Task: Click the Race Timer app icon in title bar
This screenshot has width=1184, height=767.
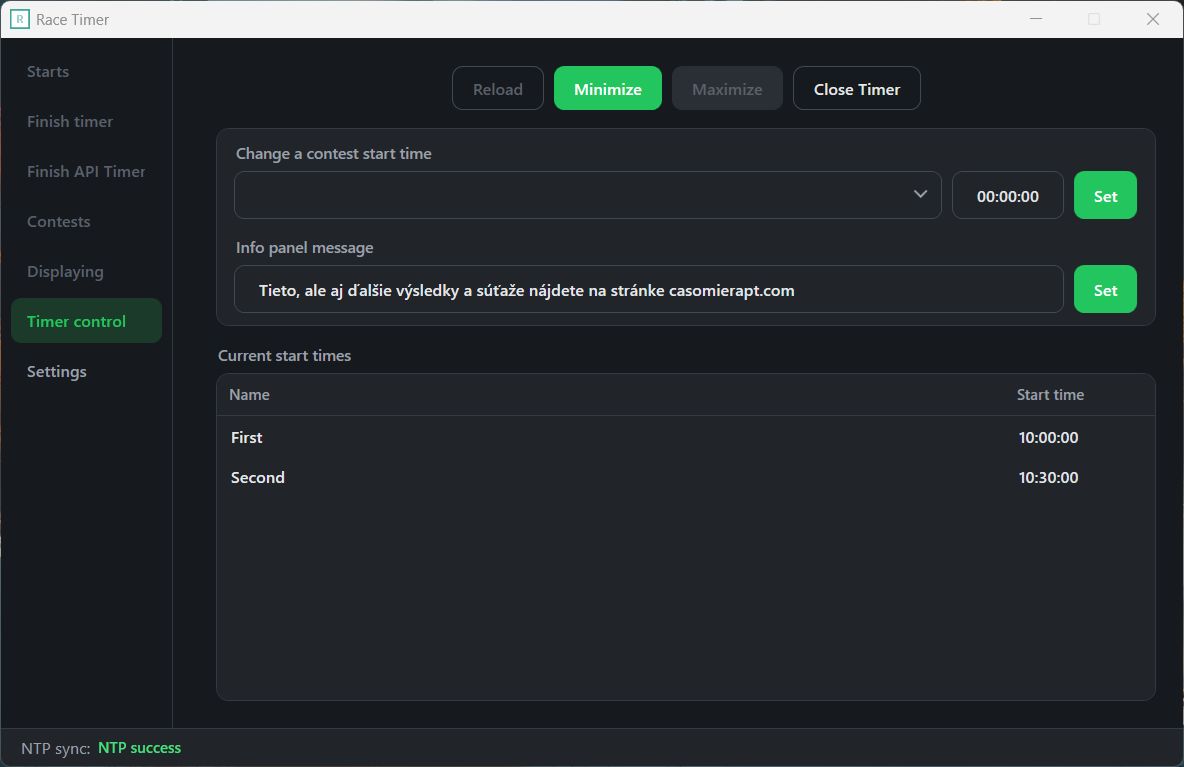Action: (20, 20)
